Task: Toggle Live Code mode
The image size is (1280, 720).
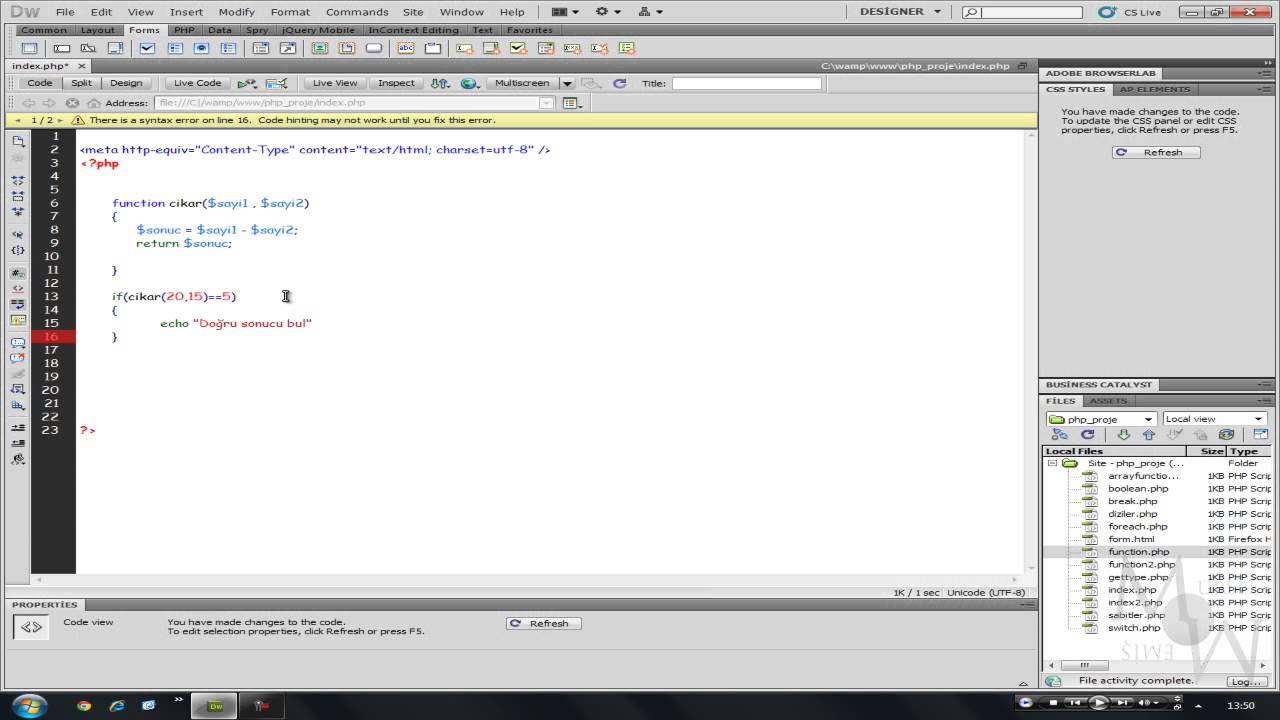Action: point(197,83)
